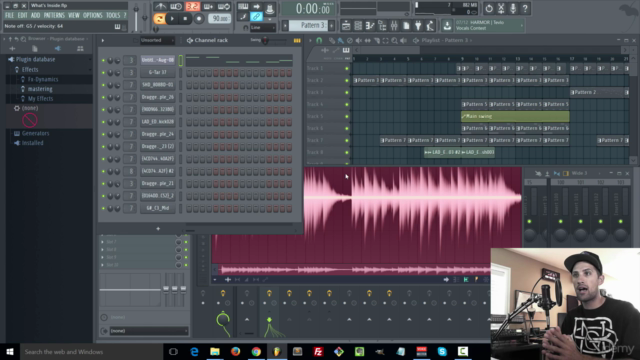Click the download content library icon
Viewport: 640px width, 360px height.
coord(447,26)
